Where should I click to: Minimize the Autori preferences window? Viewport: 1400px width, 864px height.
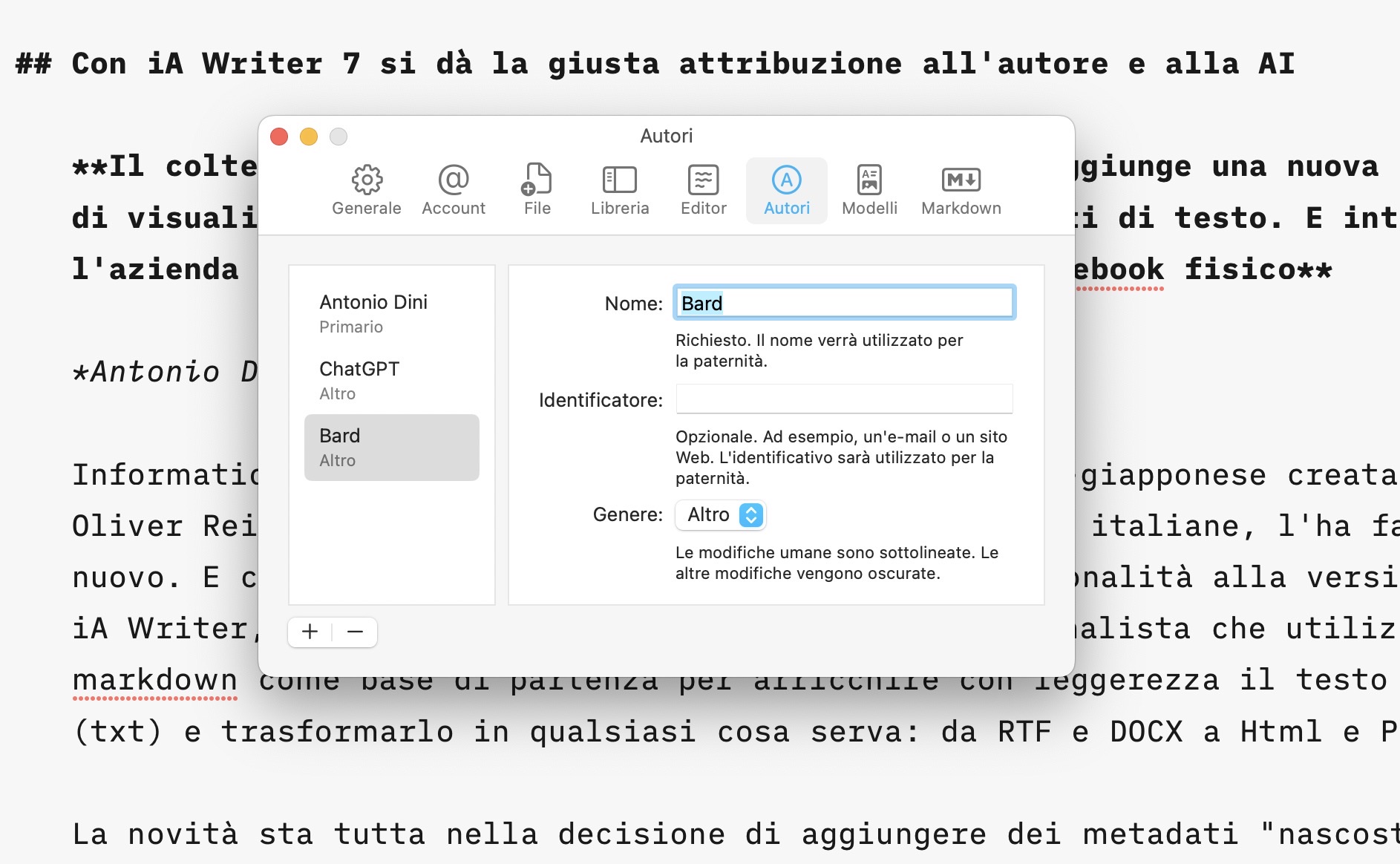pyautogui.click(x=309, y=137)
